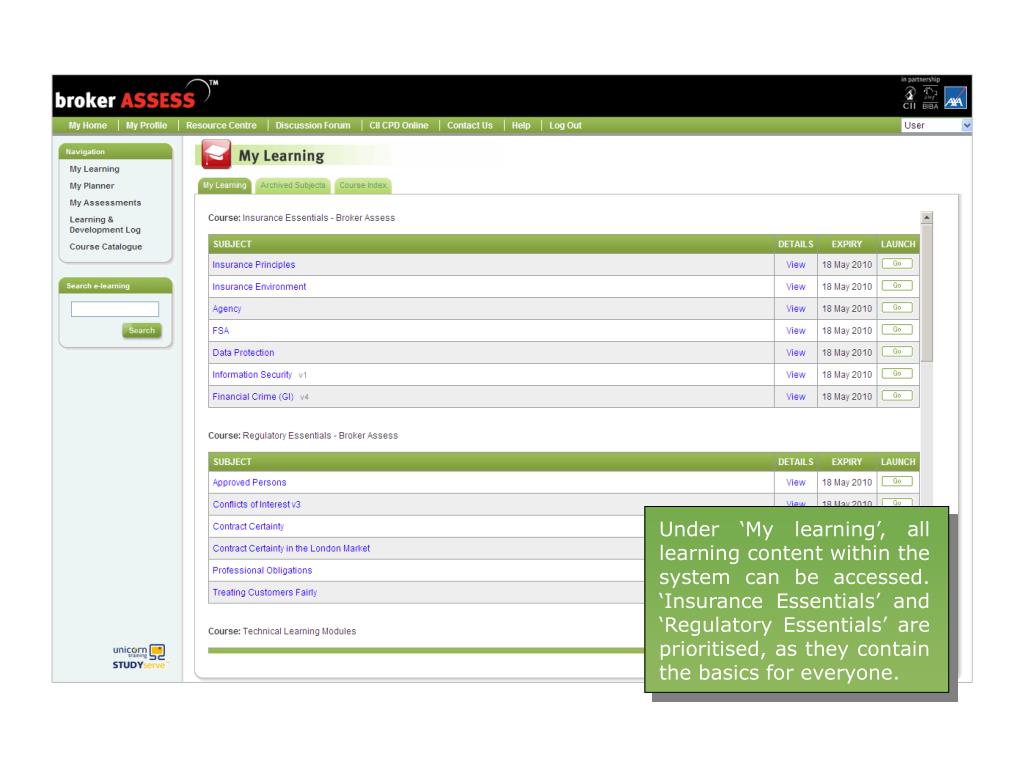Image resolution: width=1024 pixels, height=768 pixels.
Task: Open Conflicts of Interest v3 subject
Action: (x=257, y=504)
